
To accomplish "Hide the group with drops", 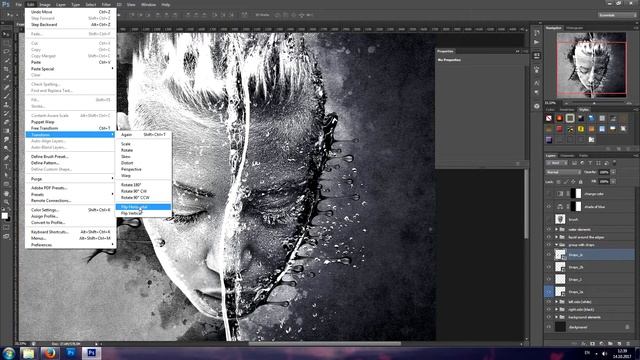I will click(549, 245).
